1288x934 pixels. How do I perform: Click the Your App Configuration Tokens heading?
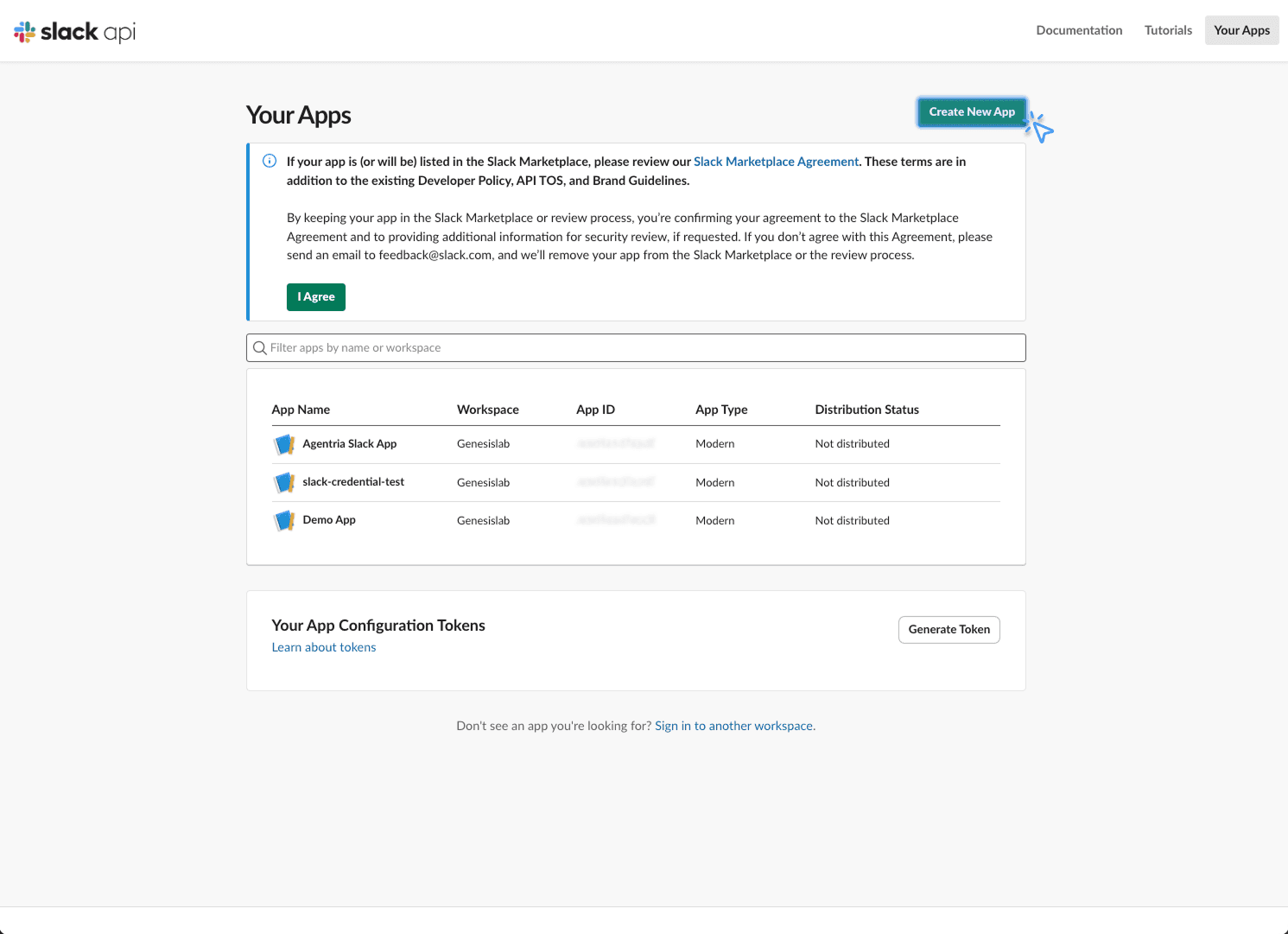coord(378,626)
